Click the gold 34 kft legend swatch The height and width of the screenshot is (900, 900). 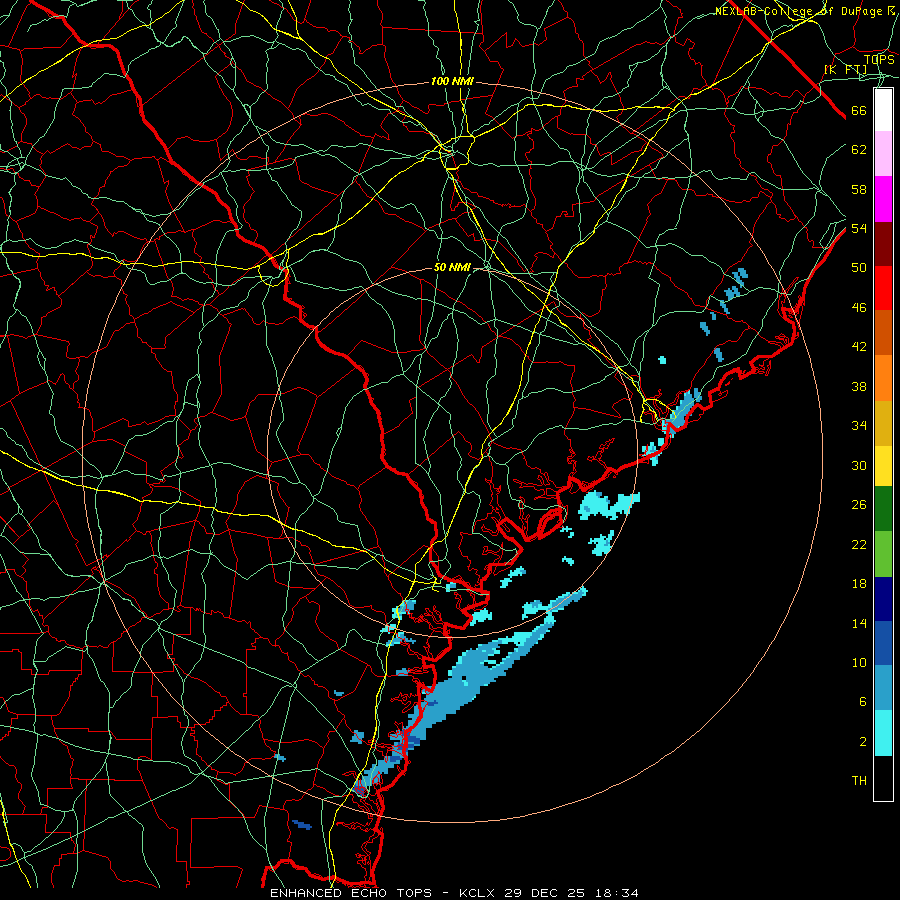point(883,423)
